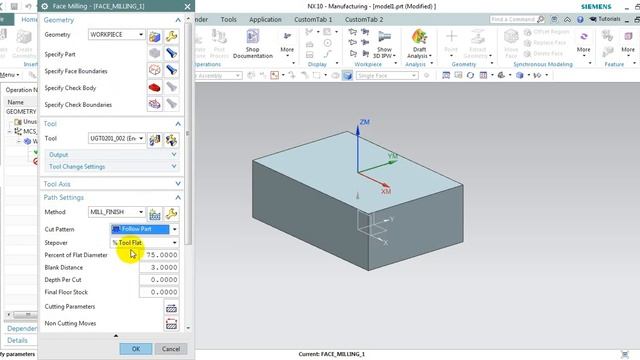The width and height of the screenshot is (640, 360).
Task: Collapse the Tool section
Action: pyautogui.click(x=178, y=124)
